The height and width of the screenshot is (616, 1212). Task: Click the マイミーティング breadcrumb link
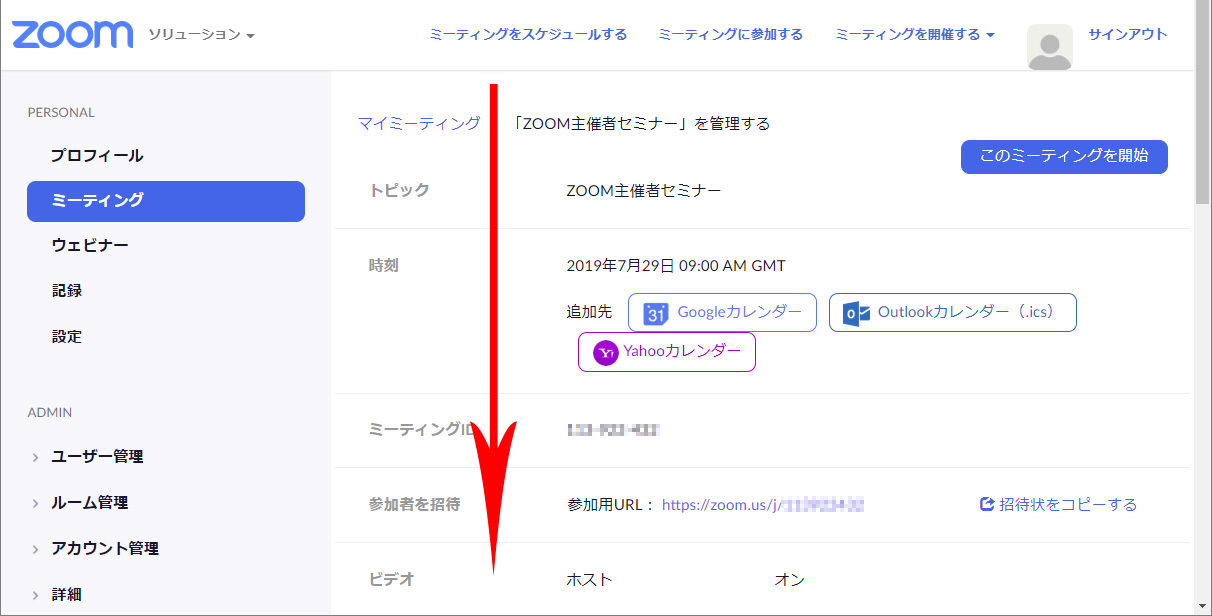coord(419,124)
